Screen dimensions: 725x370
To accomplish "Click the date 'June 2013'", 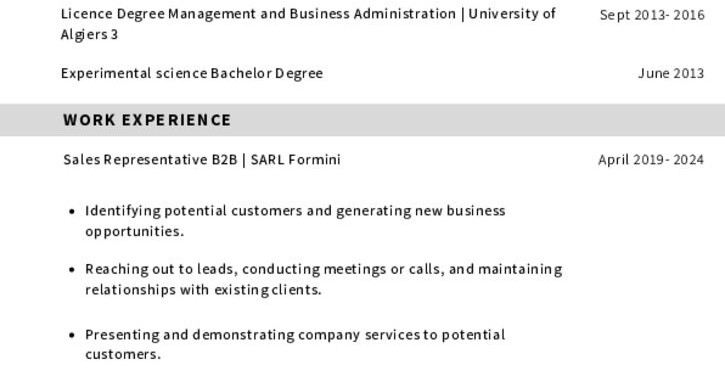I will (x=671, y=74).
